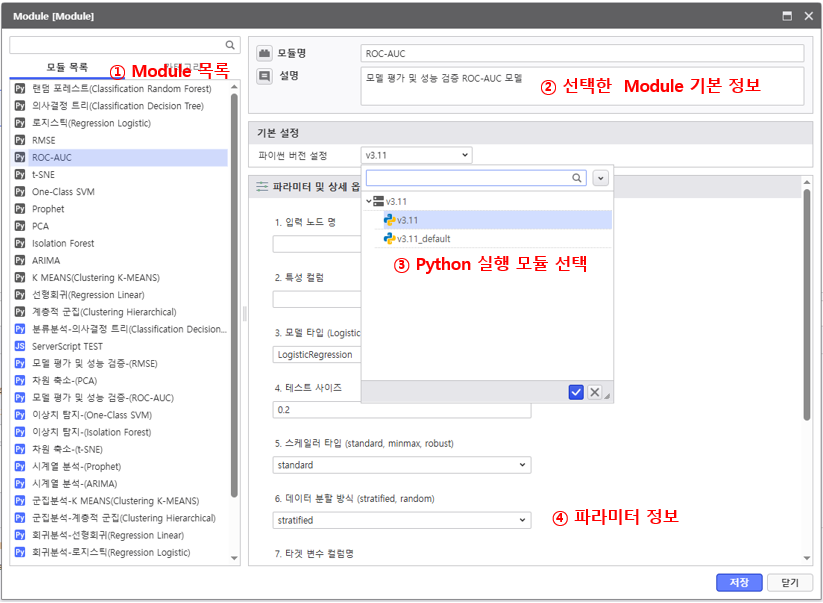823x603 pixels.
Task: Click the 입력 노드 명 input field
Action: point(317,244)
